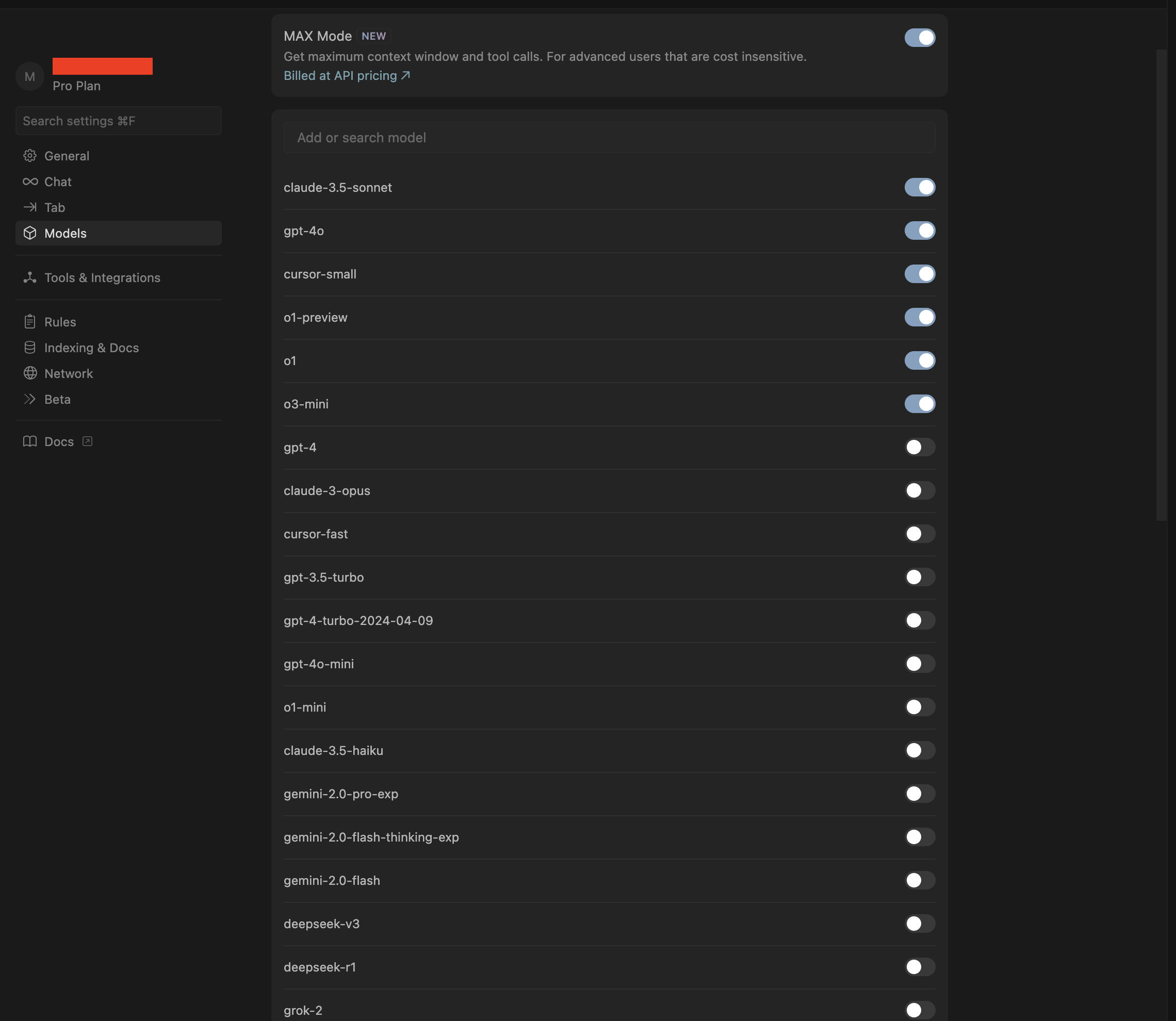1176x1021 pixels.
Task: Click the M profile avatar
Action: point(29,76)
